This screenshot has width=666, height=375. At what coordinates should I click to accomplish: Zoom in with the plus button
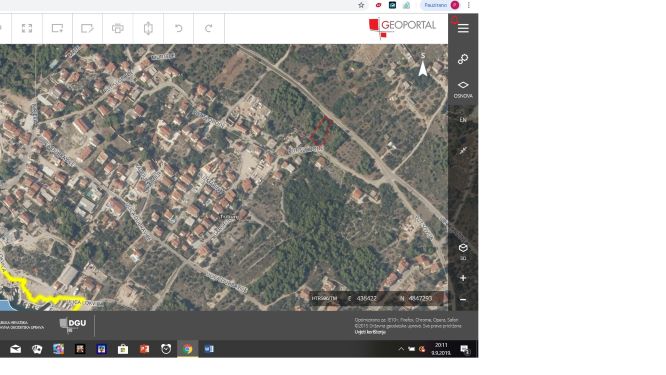tap(463, 278)
